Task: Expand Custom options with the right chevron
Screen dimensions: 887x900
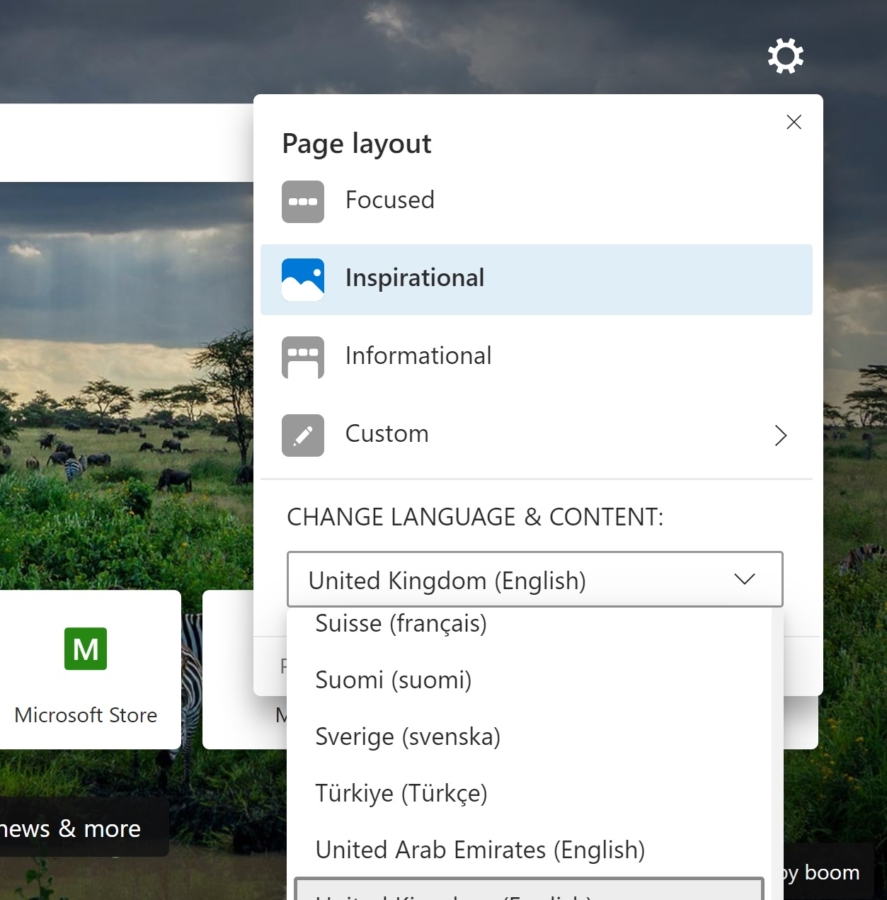Action: pyautogui.click(x=780, y=435)
